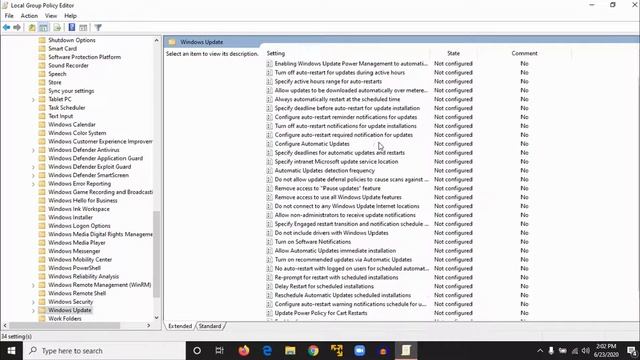
Task: Click the Windows Security folder icon
Action: [42, 302]
